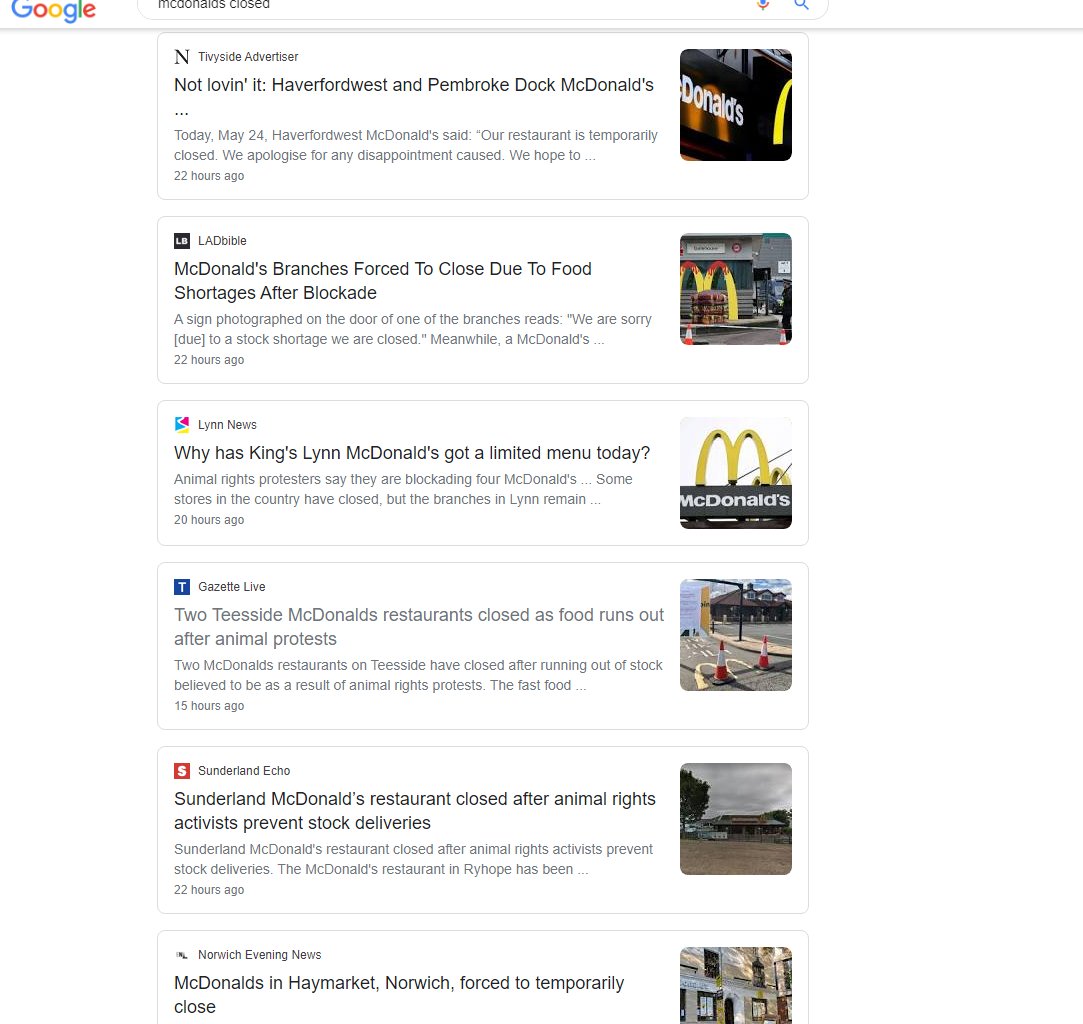Click the Gazette Live publisher icon
1083x1024 pixels.
point(182,587)
